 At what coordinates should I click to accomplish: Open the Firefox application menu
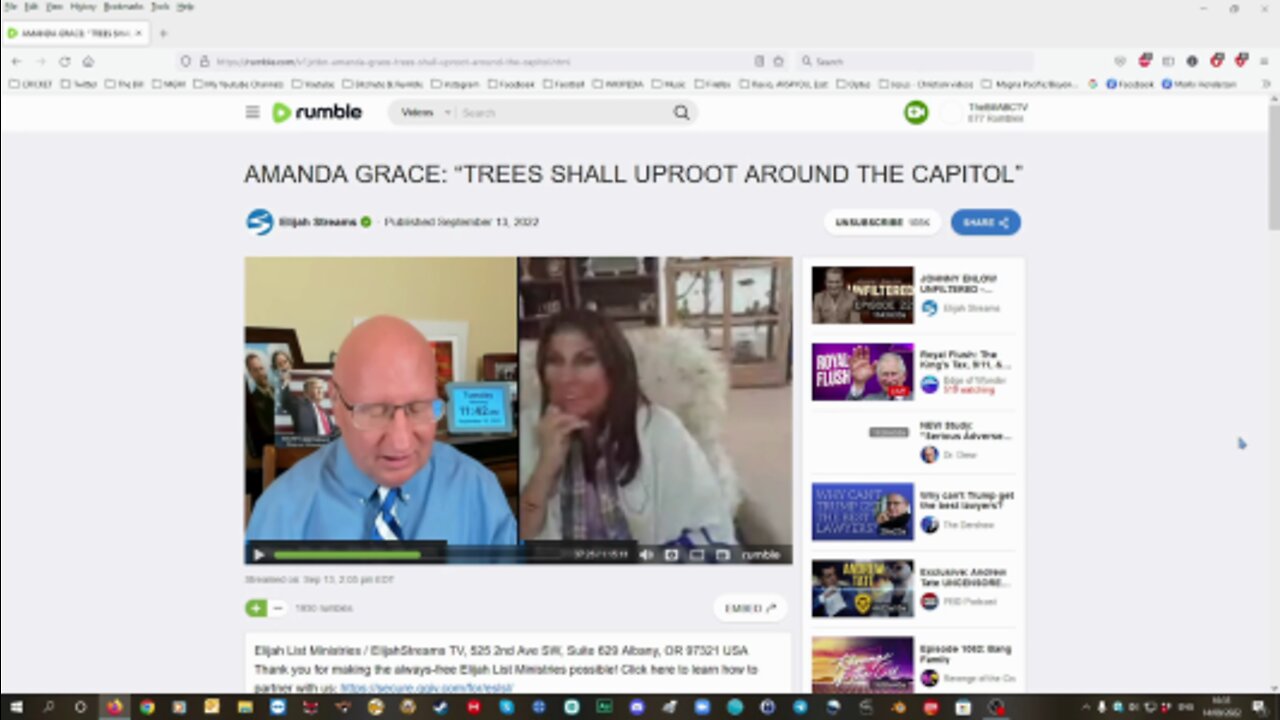tap(1265, 61)
